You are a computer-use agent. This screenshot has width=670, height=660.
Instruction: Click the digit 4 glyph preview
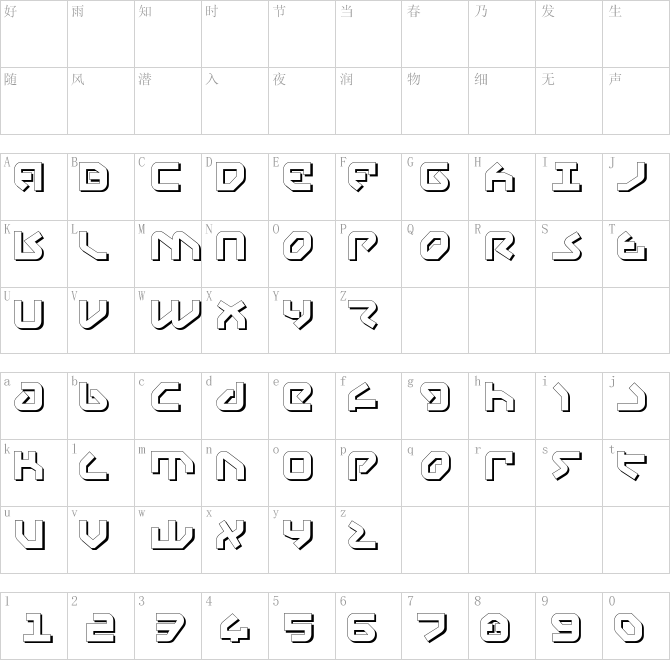(235, 627)
